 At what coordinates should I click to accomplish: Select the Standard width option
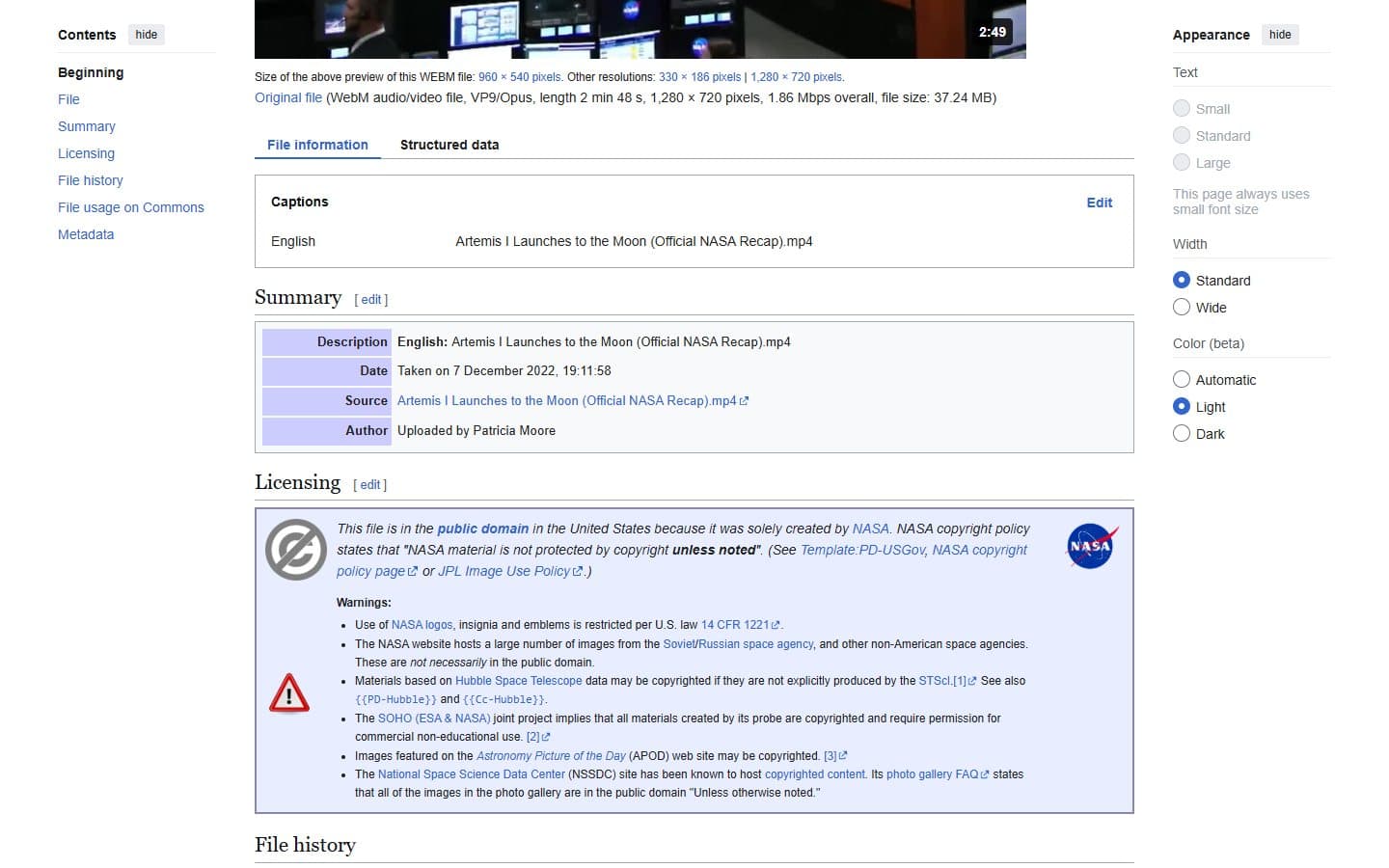(1182, 280)
